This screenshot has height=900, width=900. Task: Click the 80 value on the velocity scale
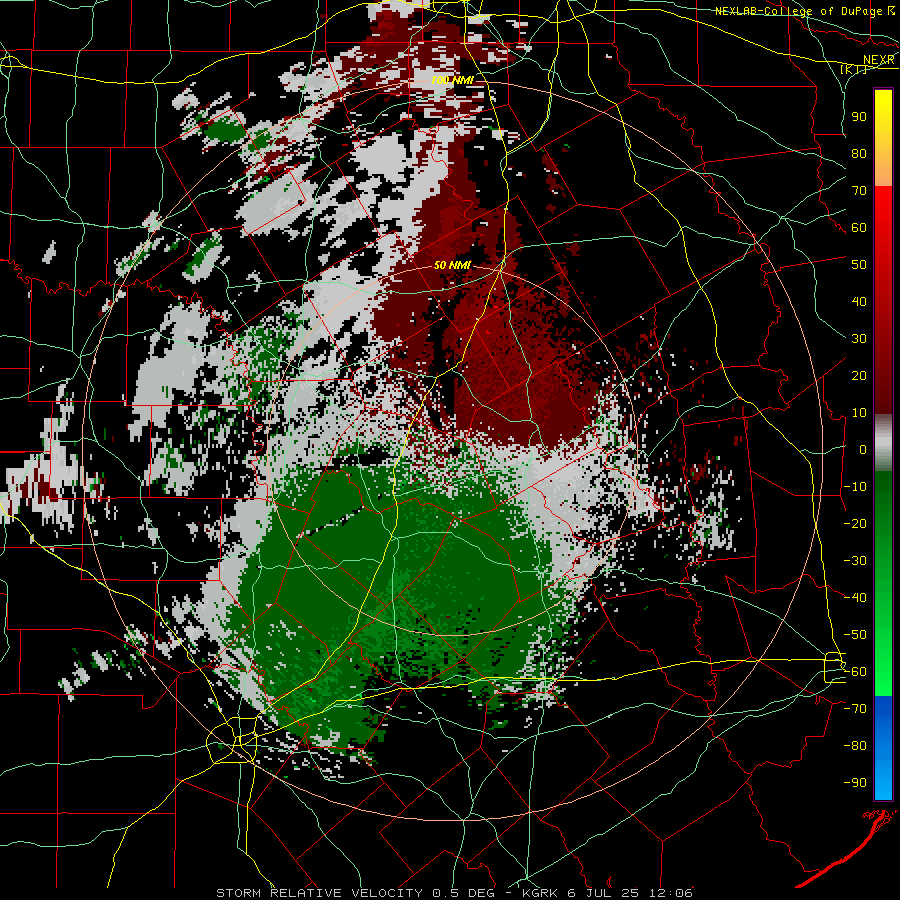click(x=859, y=153)
